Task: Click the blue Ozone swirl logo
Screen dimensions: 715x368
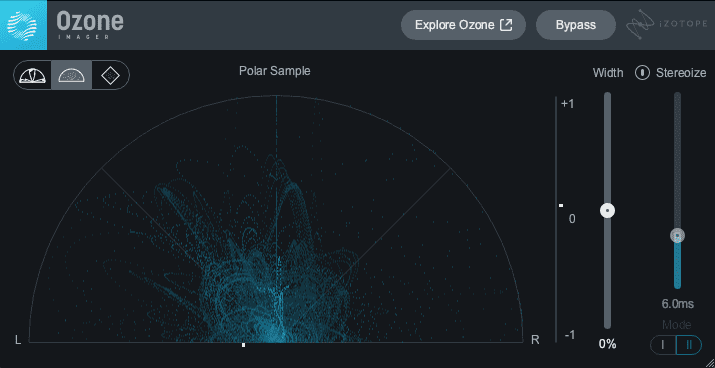Action: coord(23,25)
